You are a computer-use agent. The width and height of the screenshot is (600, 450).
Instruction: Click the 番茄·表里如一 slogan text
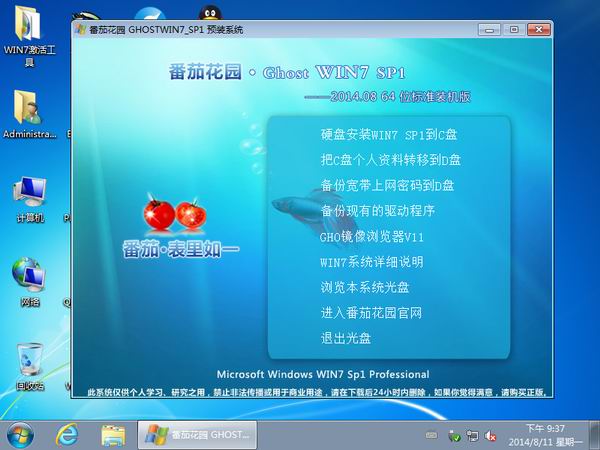181,249
